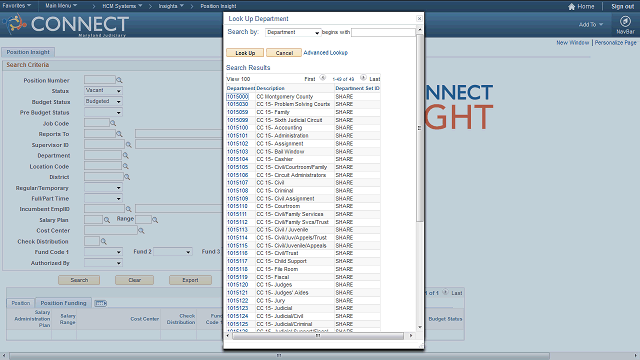Expand the Regular/Temporary dropdown

[103, 188]
